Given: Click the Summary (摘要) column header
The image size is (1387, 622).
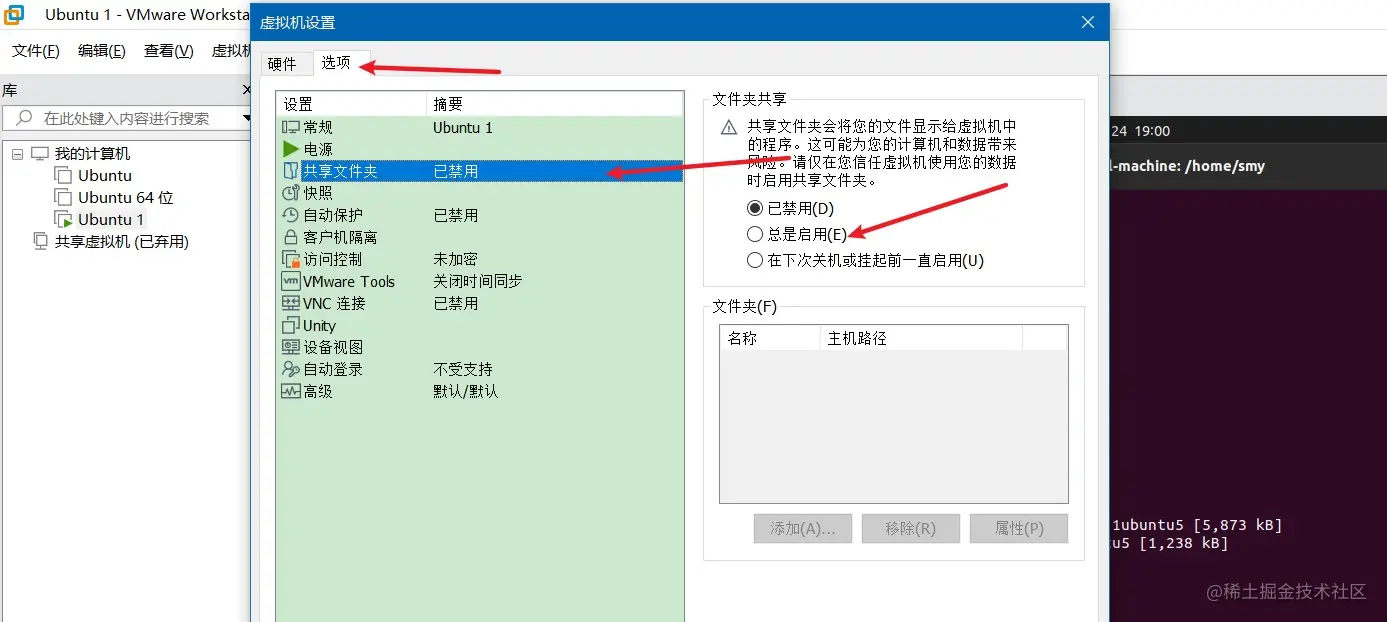Looking at the screenshot, I should point(555,104).
